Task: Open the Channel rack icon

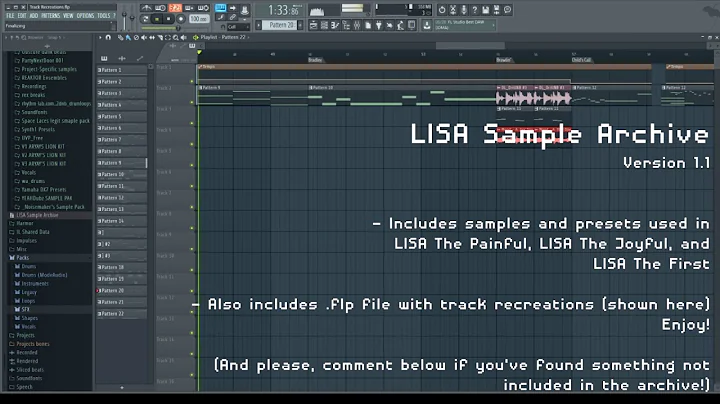Action: 324,25
